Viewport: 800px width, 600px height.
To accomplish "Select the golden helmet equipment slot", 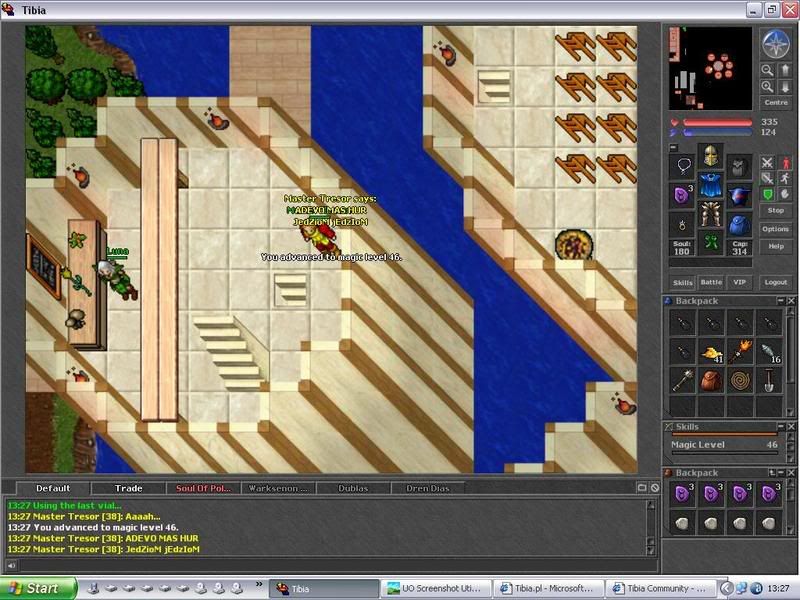I will [x=711, y=156].
